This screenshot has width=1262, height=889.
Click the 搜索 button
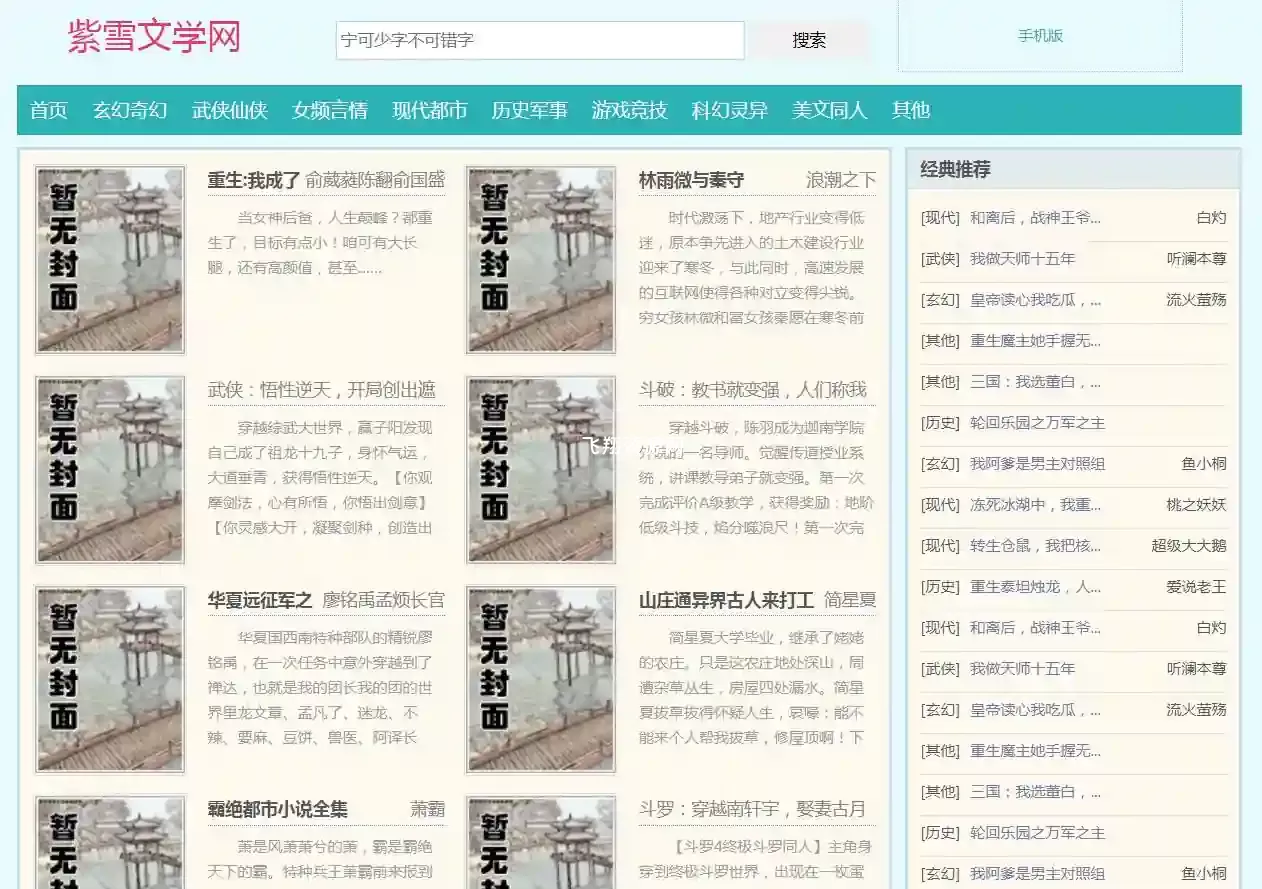[x=809, y=40]
